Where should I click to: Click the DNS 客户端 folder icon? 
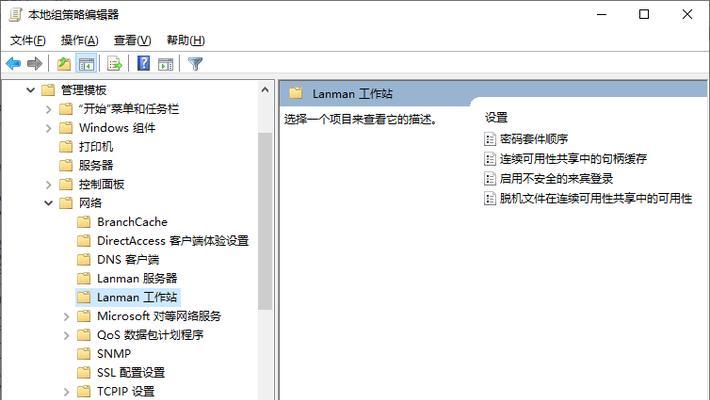coord(84,260)
